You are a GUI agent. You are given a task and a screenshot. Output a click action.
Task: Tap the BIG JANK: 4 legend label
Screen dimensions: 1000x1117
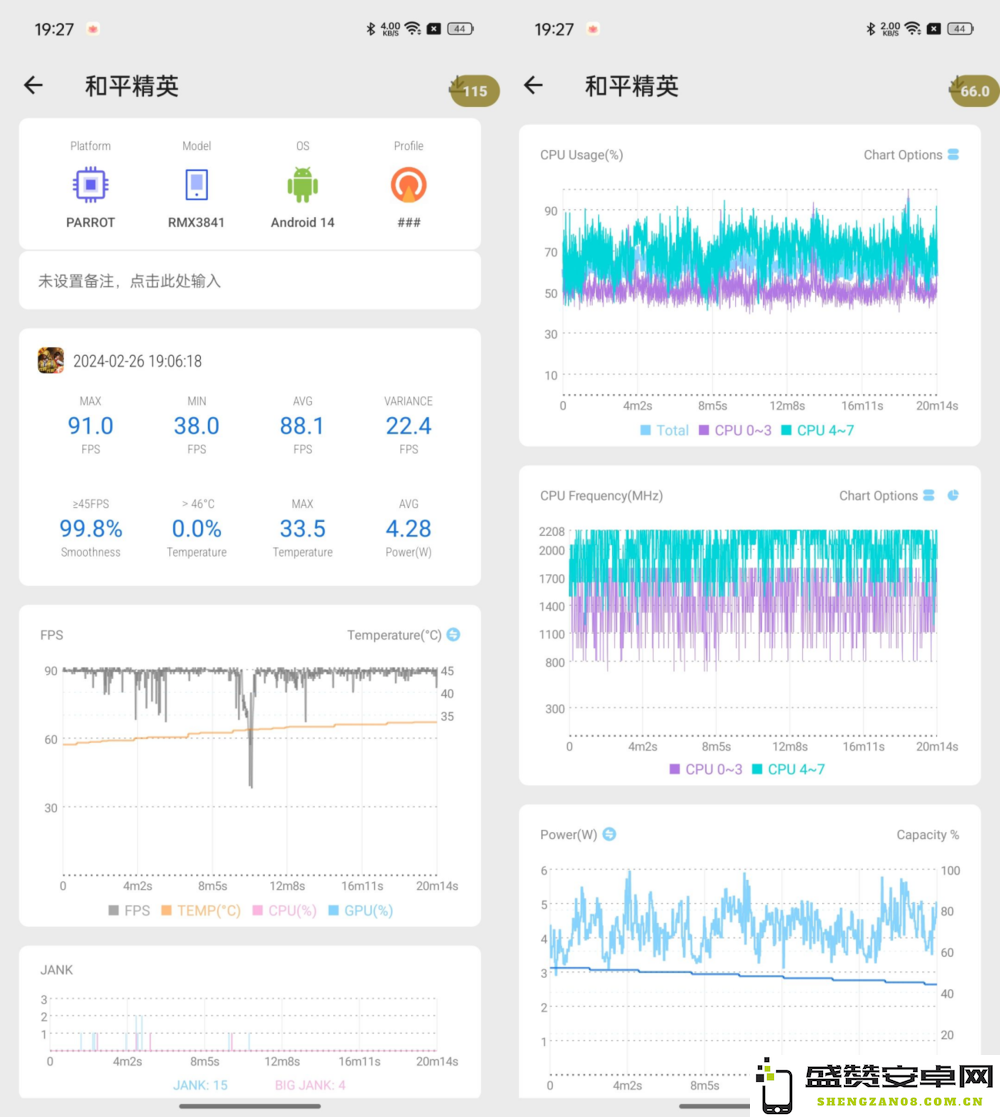(x=311, y=1085)
